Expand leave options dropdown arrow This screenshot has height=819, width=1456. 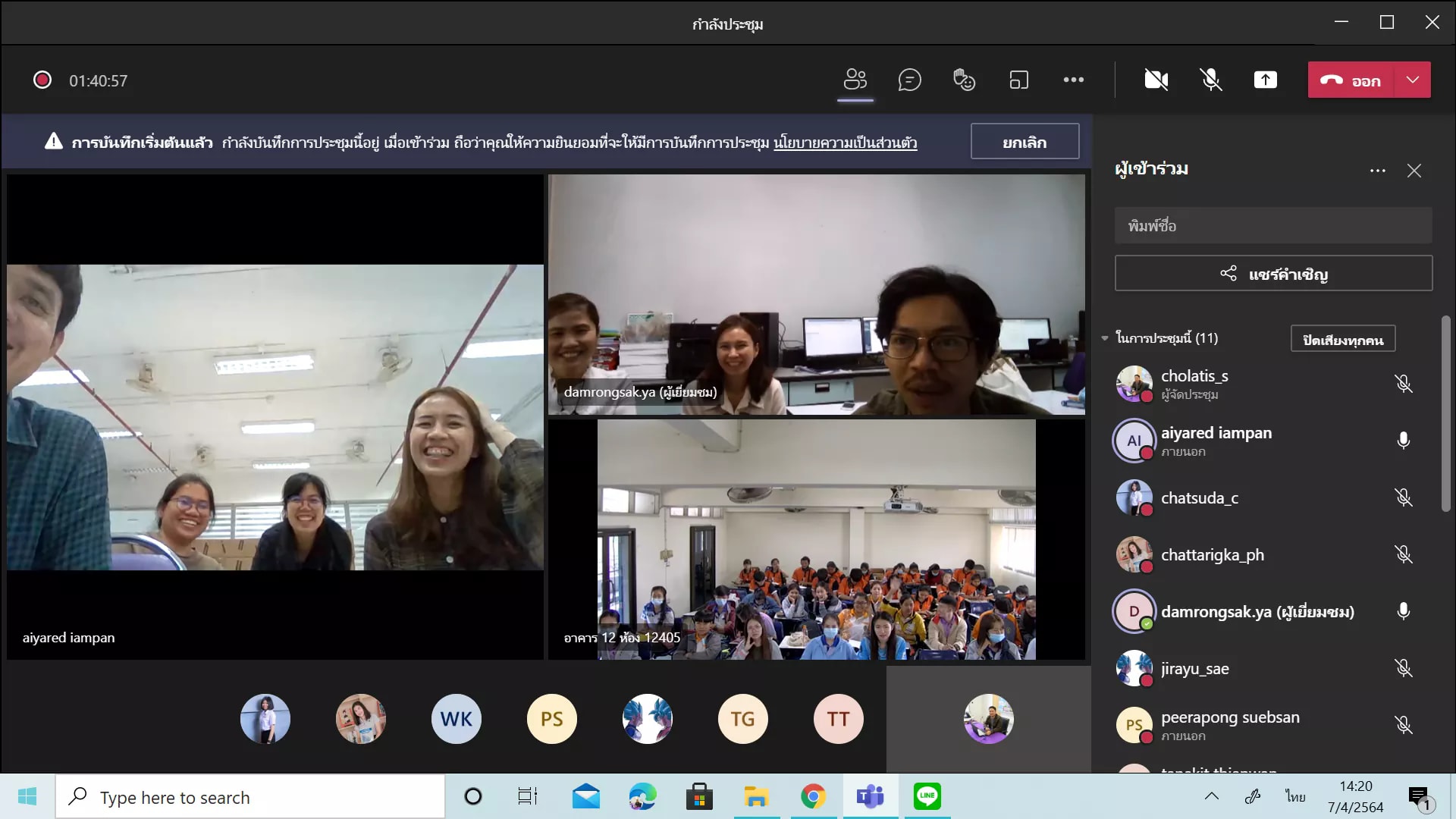tap(1412, 80)
